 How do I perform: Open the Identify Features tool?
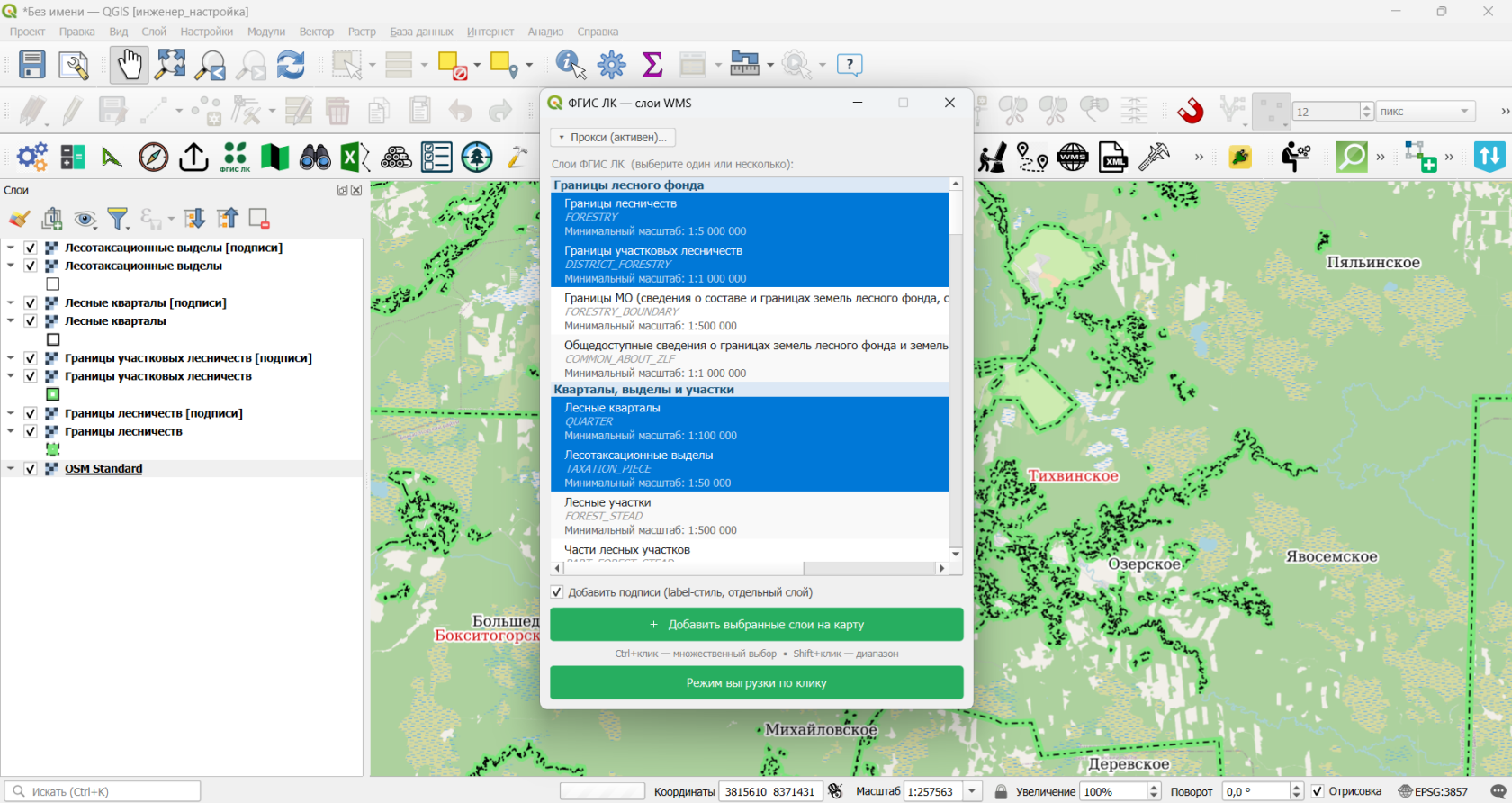click(571, 65)
